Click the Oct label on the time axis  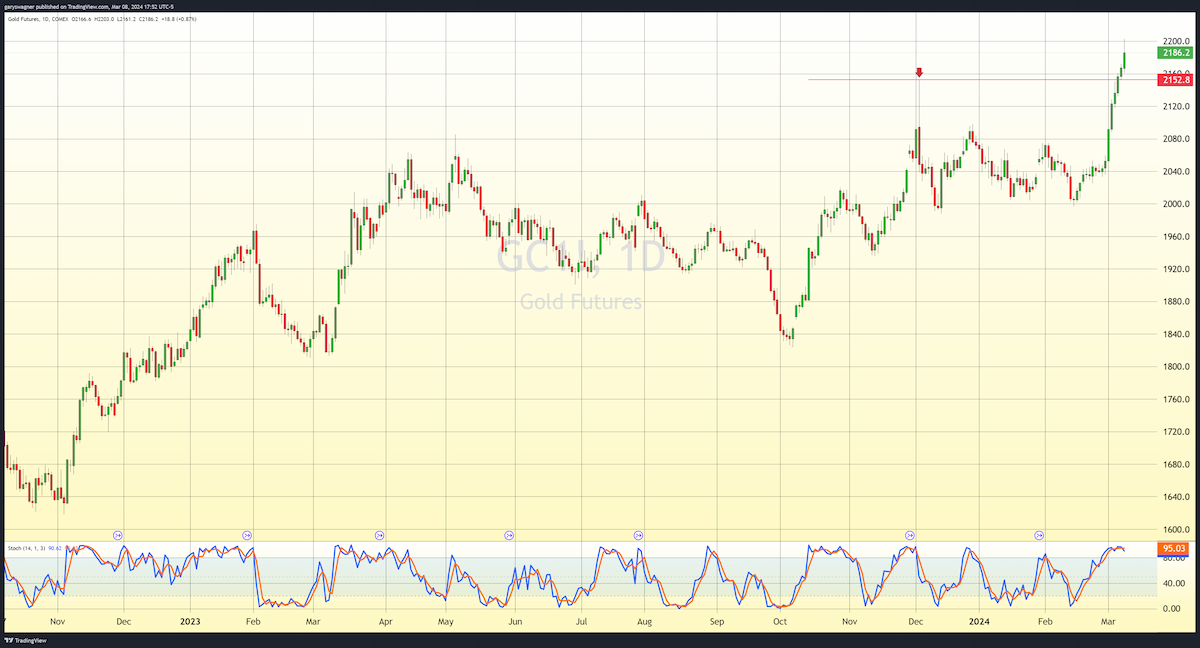pyautogui.click(x=780, y=621)
